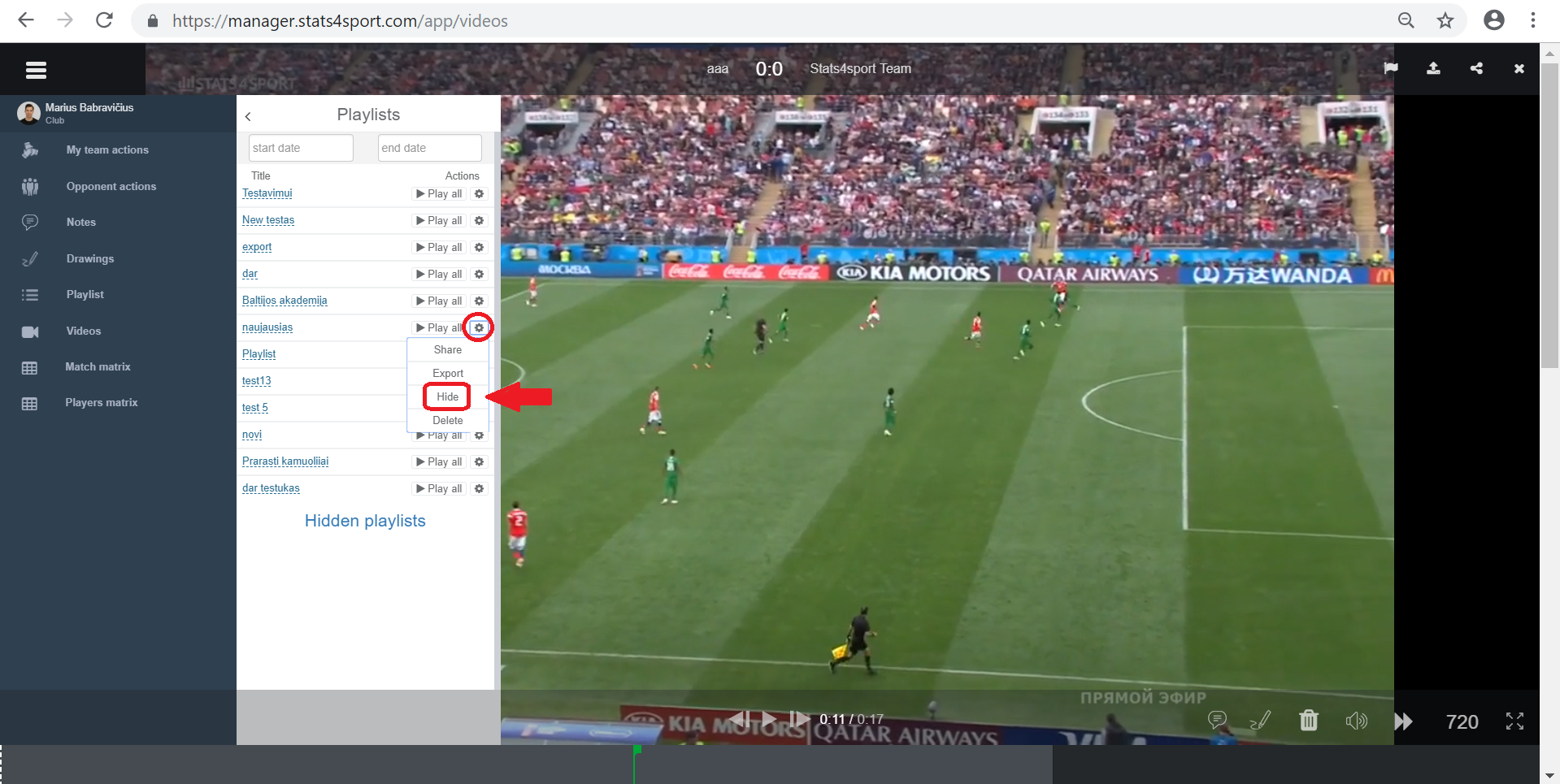Open the 720 video quality selector

coord(1462,721)
